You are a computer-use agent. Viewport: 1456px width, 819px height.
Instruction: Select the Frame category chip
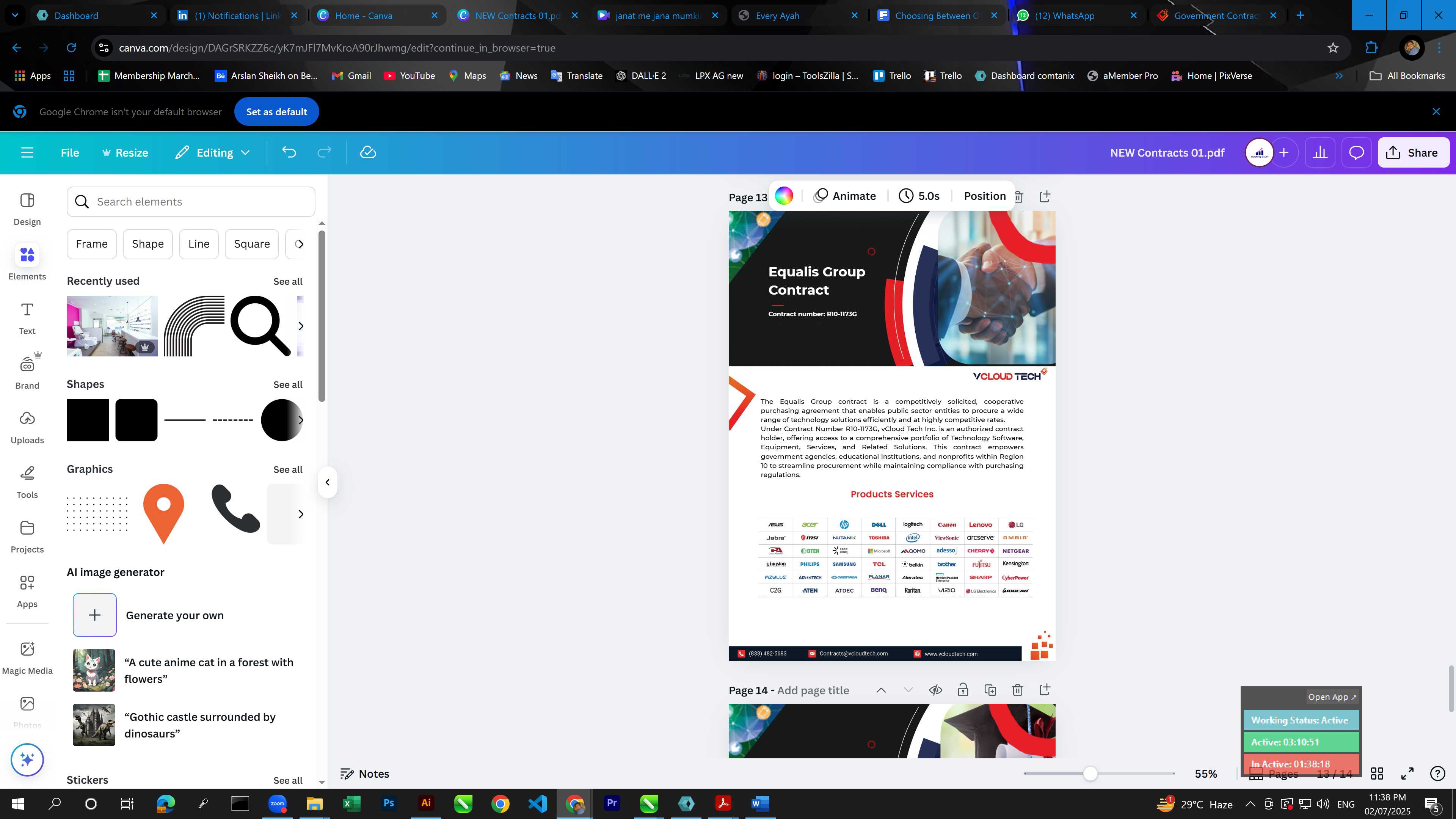pyautogui.click(x=91, y=244)
